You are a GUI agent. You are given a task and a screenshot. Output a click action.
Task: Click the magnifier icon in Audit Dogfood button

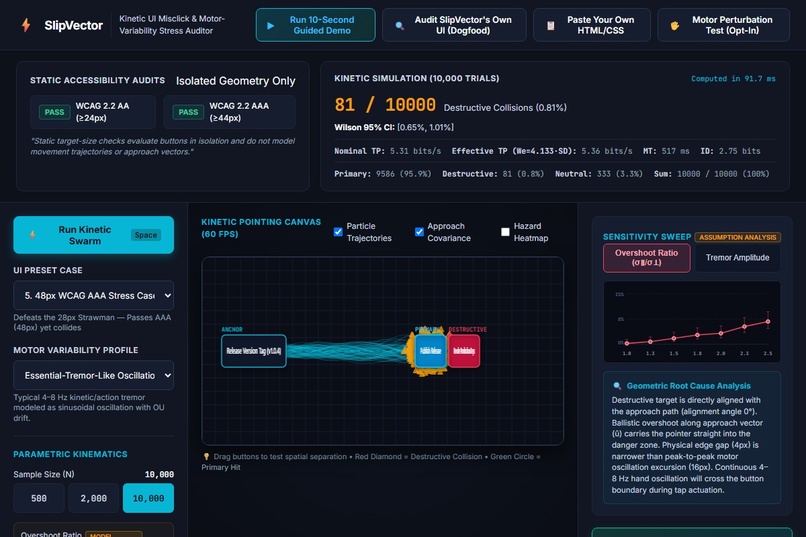[x=399, y=25]
